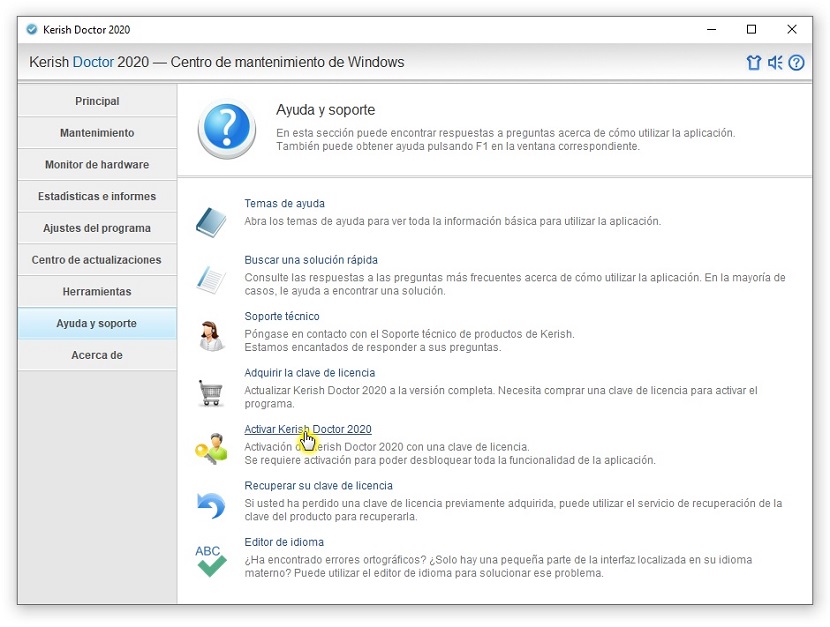830x627 pixels.
Task: Open Monitor de hardware section
Action: pyautogui.click(x=97, y=165)
